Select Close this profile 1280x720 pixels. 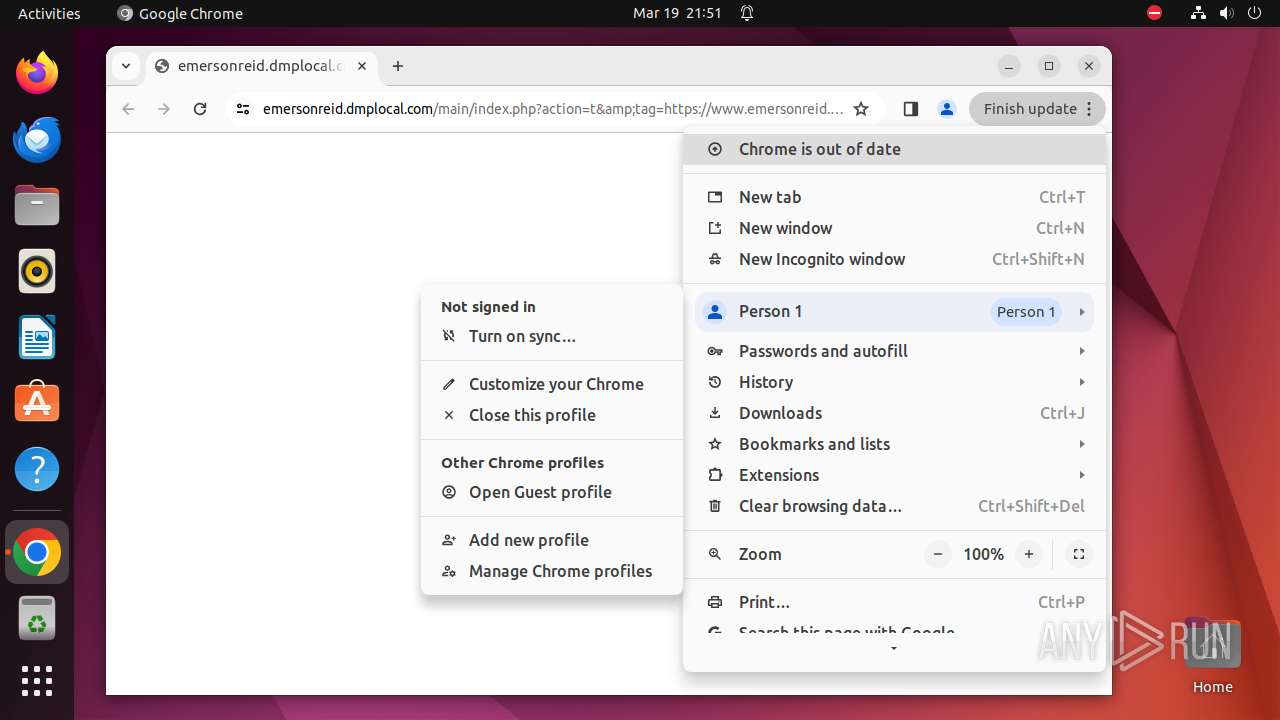pyautogui.click(x=552, y=415)
